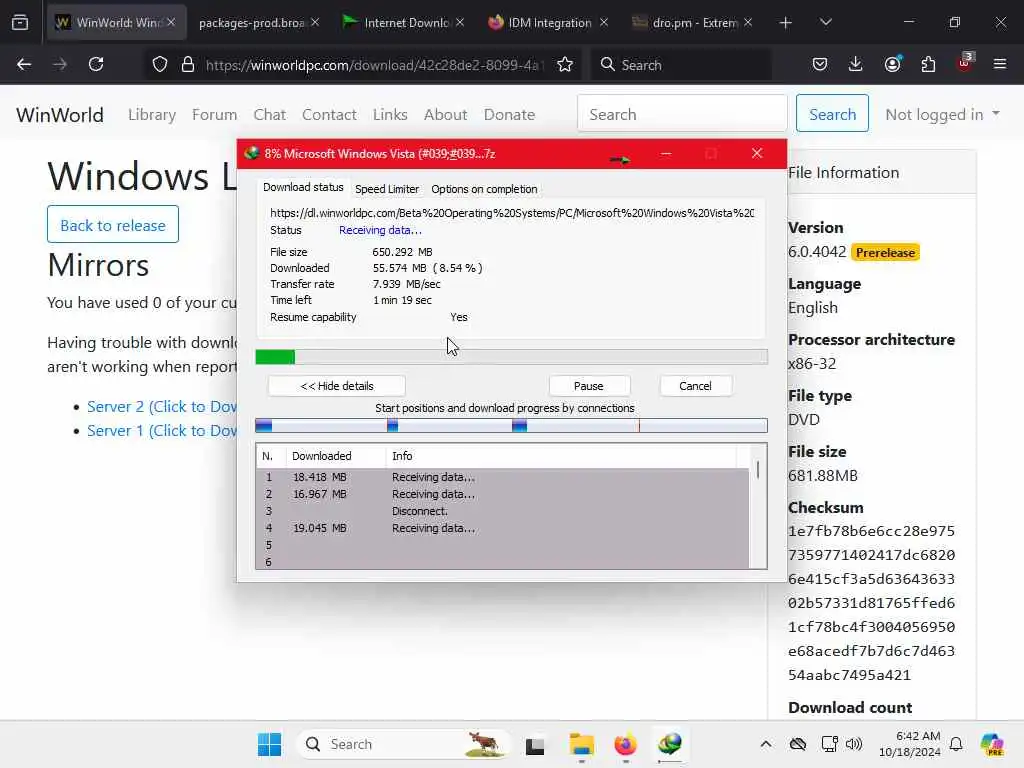Go to Contact page
The width and height of the screenshot is (1024, 768).
(x=329, y=114)
